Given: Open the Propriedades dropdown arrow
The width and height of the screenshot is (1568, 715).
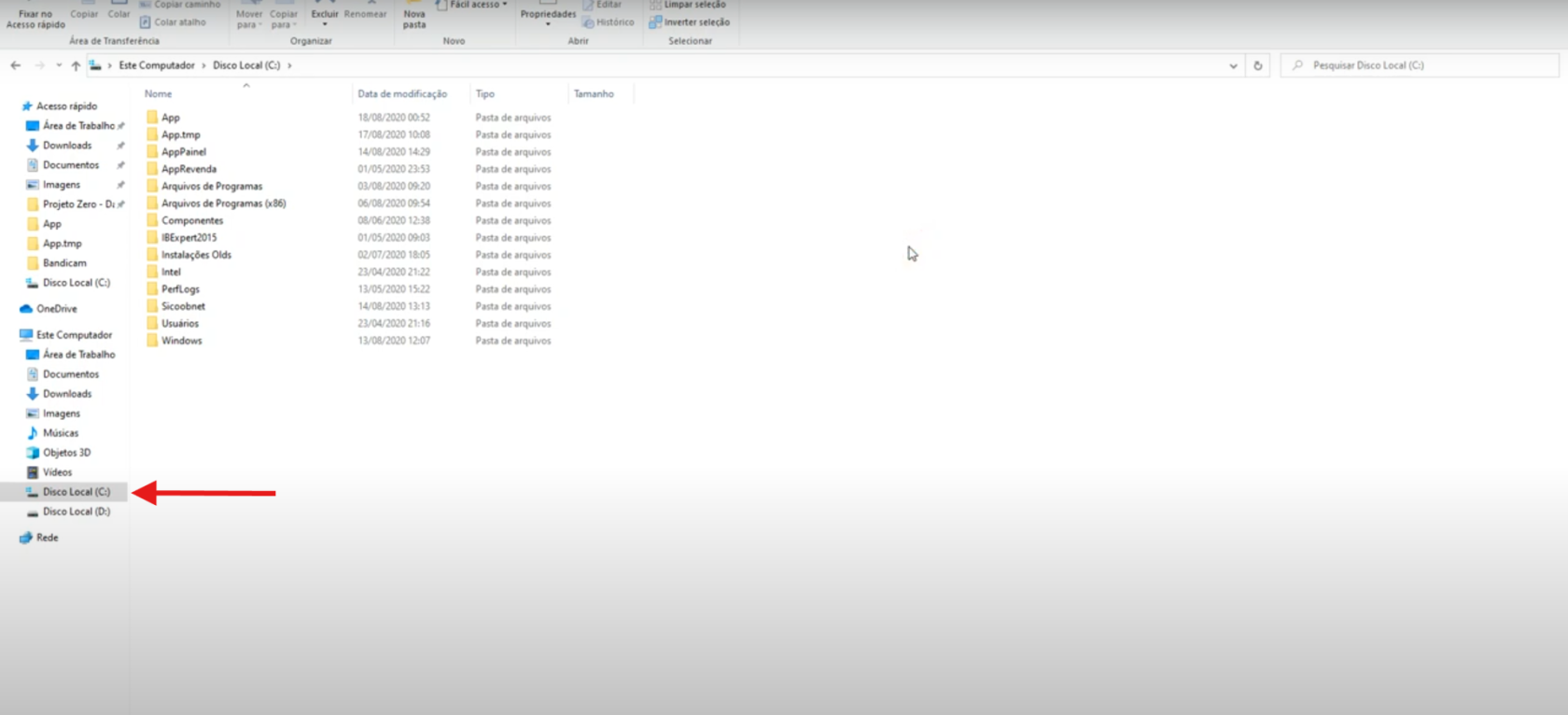Looking at the screenshot, I should [548, 24].
